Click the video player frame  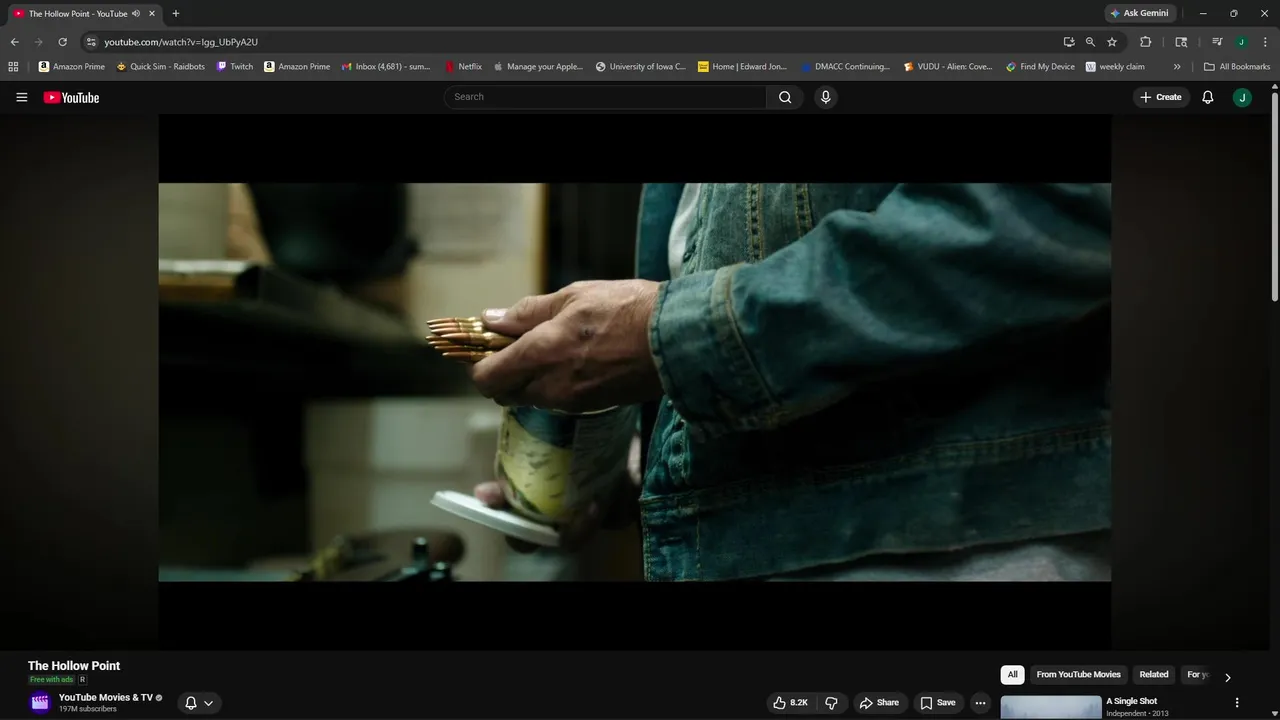pyautogui.click(x=634, y=381)
